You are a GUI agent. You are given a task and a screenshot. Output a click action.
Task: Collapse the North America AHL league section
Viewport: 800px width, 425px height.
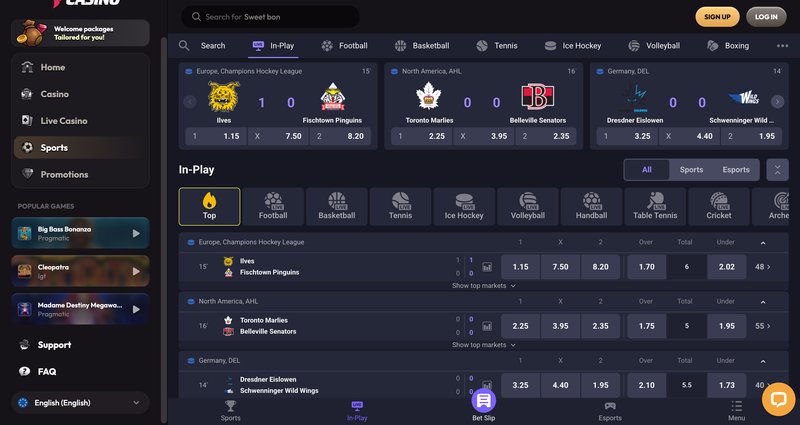pyautogui.click(x=761, y=300)
